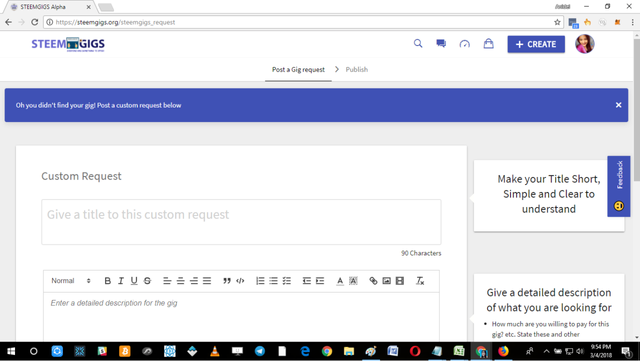Screen dimensions: 640x362
Task: Open the search magnifier icon in header
Action: (418, 44)
